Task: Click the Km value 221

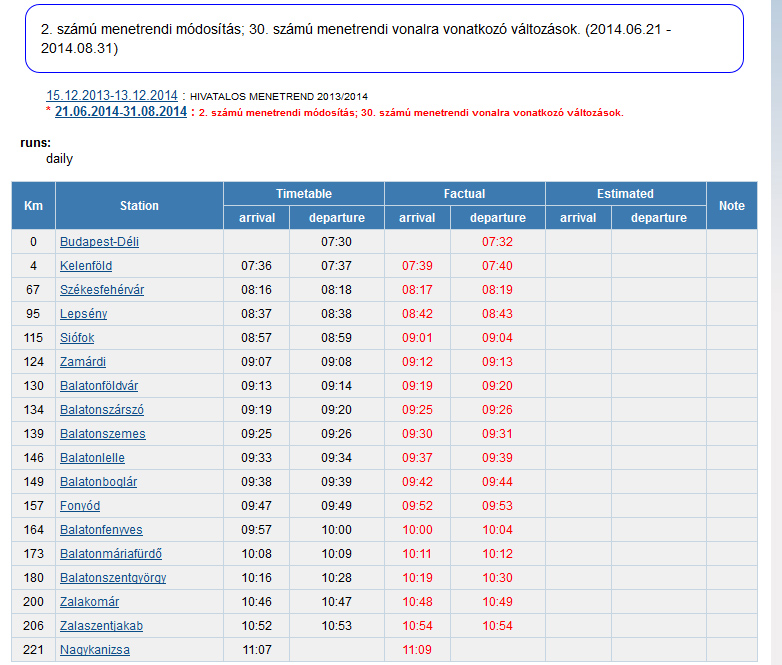Action: (x=33, y=650)
